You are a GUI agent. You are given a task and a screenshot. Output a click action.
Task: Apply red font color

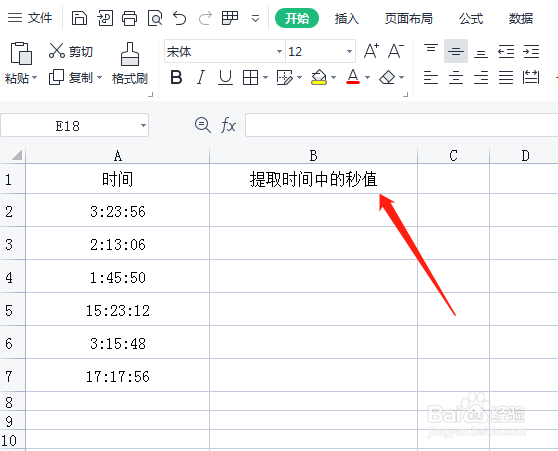click(x=353, y=77)
